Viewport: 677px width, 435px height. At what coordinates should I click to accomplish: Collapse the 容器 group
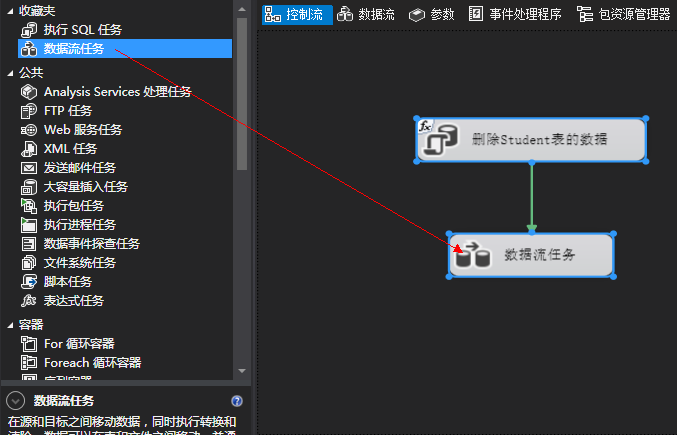pyautogui.click(x=10, y=326)
